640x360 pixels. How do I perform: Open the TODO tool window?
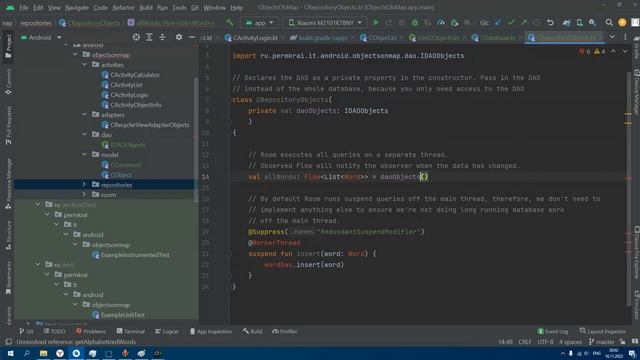pyautogui.click(x=54, y=331)
